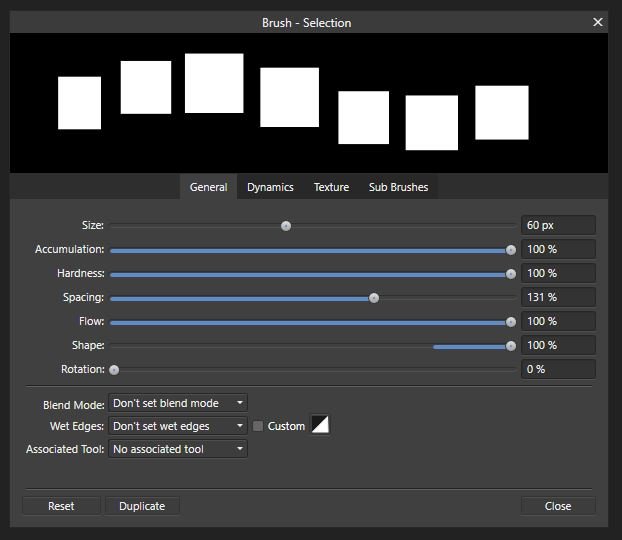Close the Brush Selection dialog with X
The height and width of the screenshot is (540, 622).
tap(598, 22)
